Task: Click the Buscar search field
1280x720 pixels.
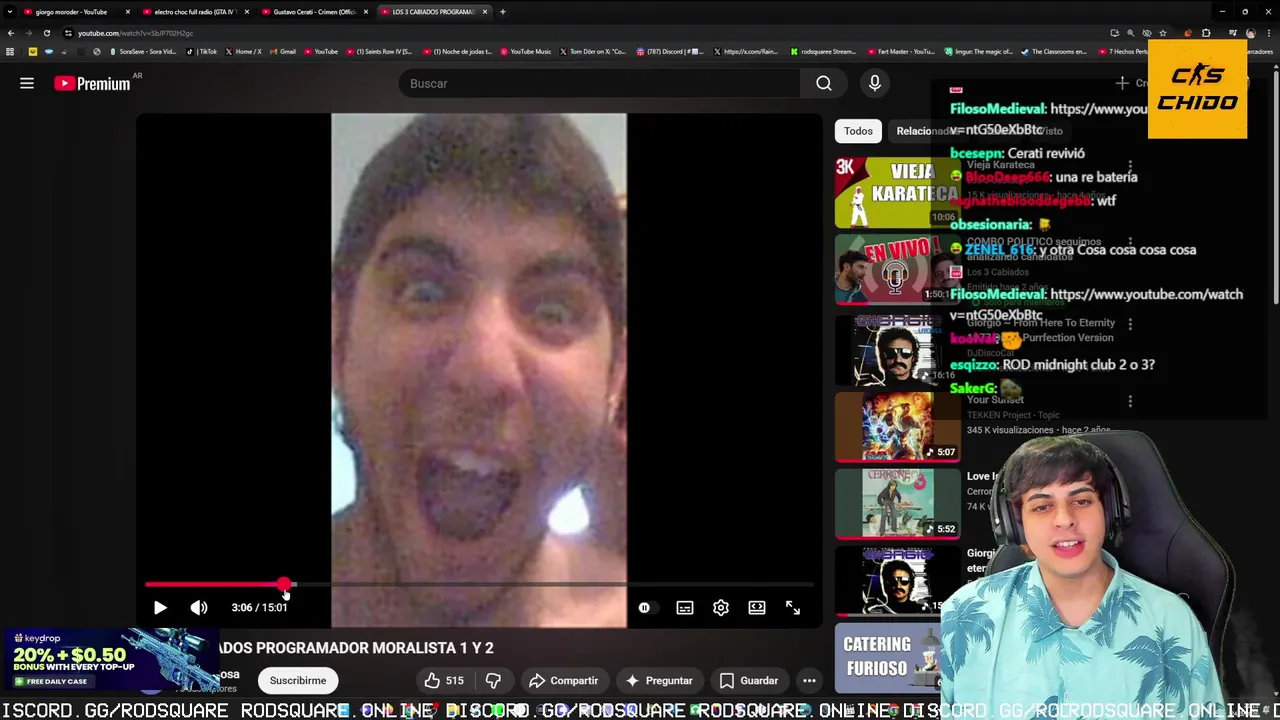Action: tap(598, 83)
